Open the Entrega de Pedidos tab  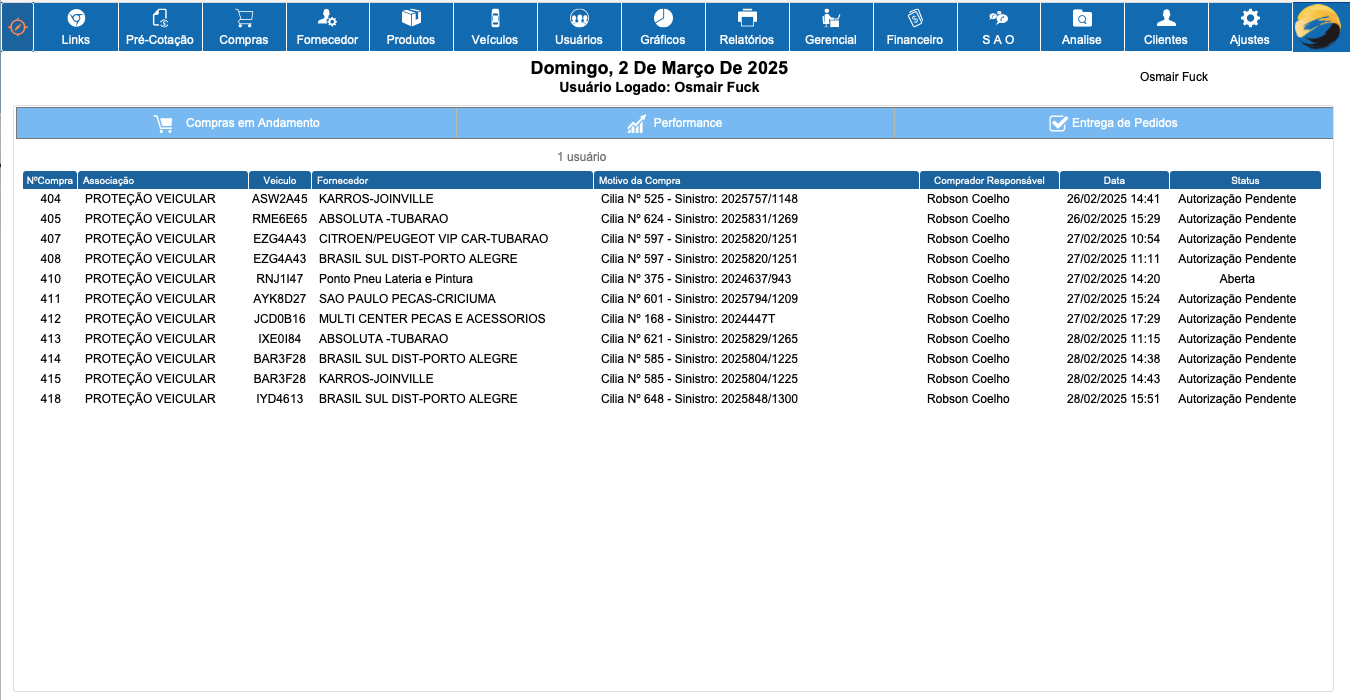(1112, 122)
